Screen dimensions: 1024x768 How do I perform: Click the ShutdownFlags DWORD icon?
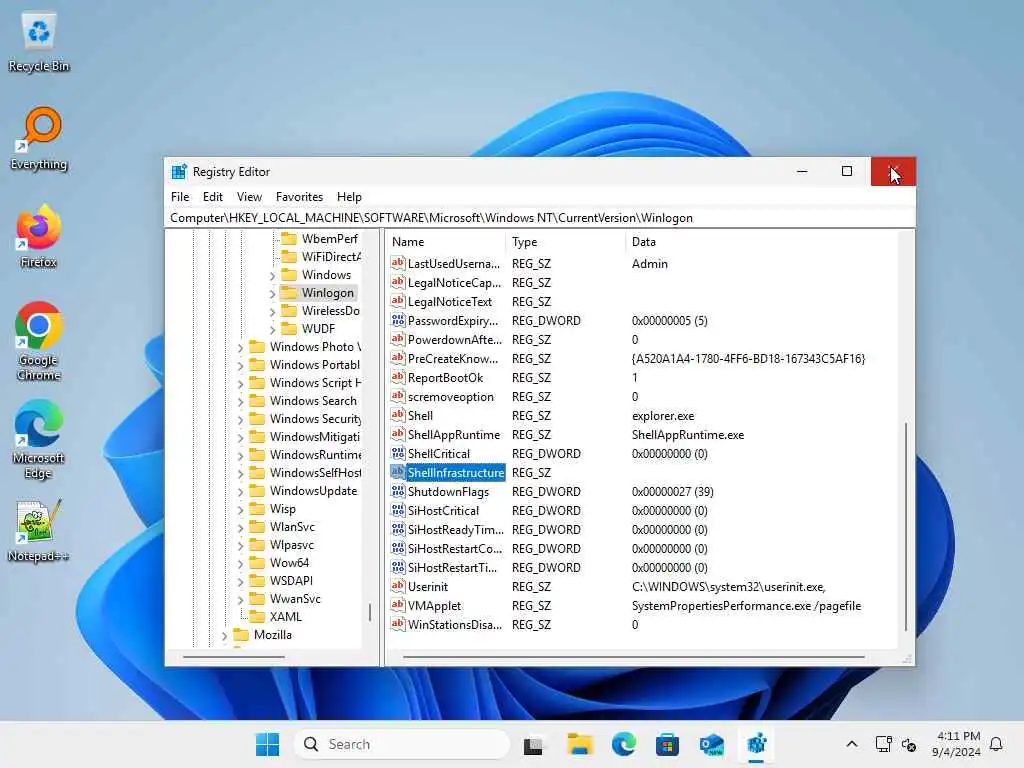click(x=398, y=491)
